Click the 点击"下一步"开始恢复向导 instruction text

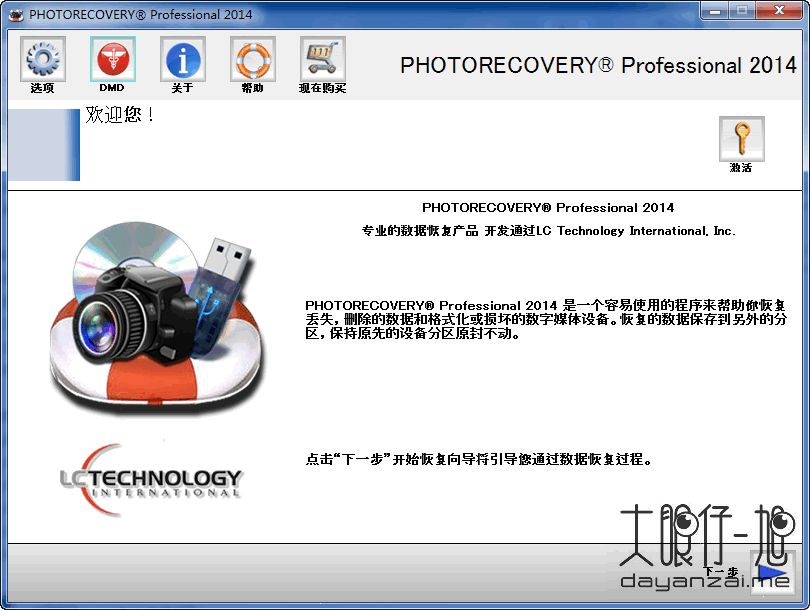point(479,459)
